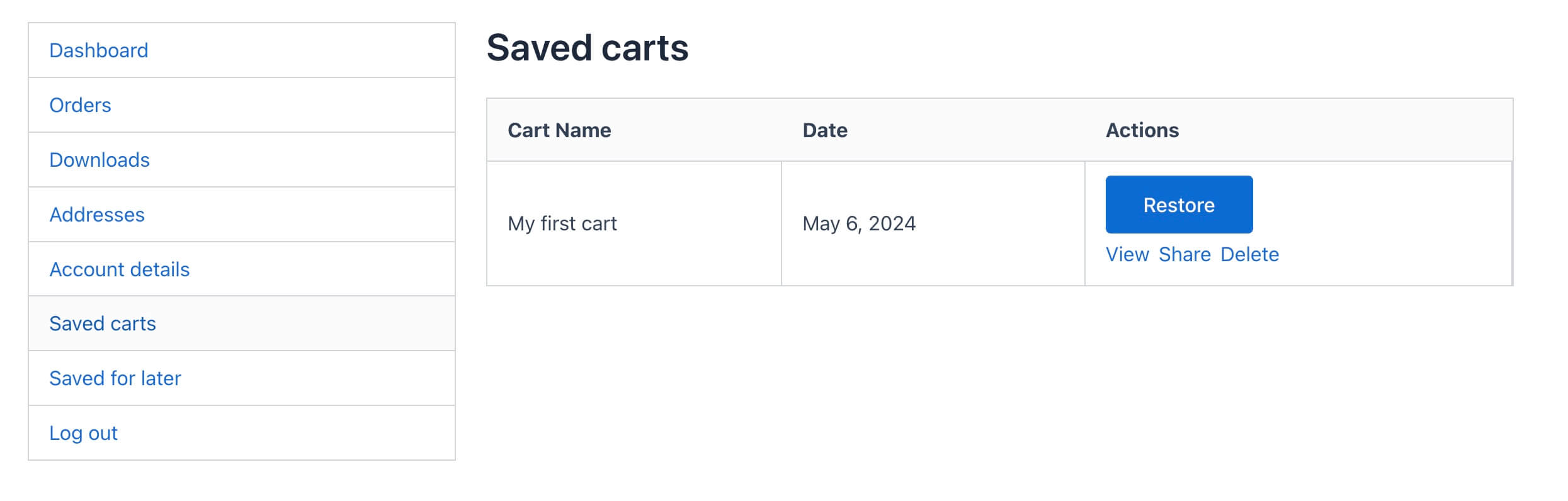Select the My first cart name cell
The image size is (1568, 501).
click(x=562, y=223)
